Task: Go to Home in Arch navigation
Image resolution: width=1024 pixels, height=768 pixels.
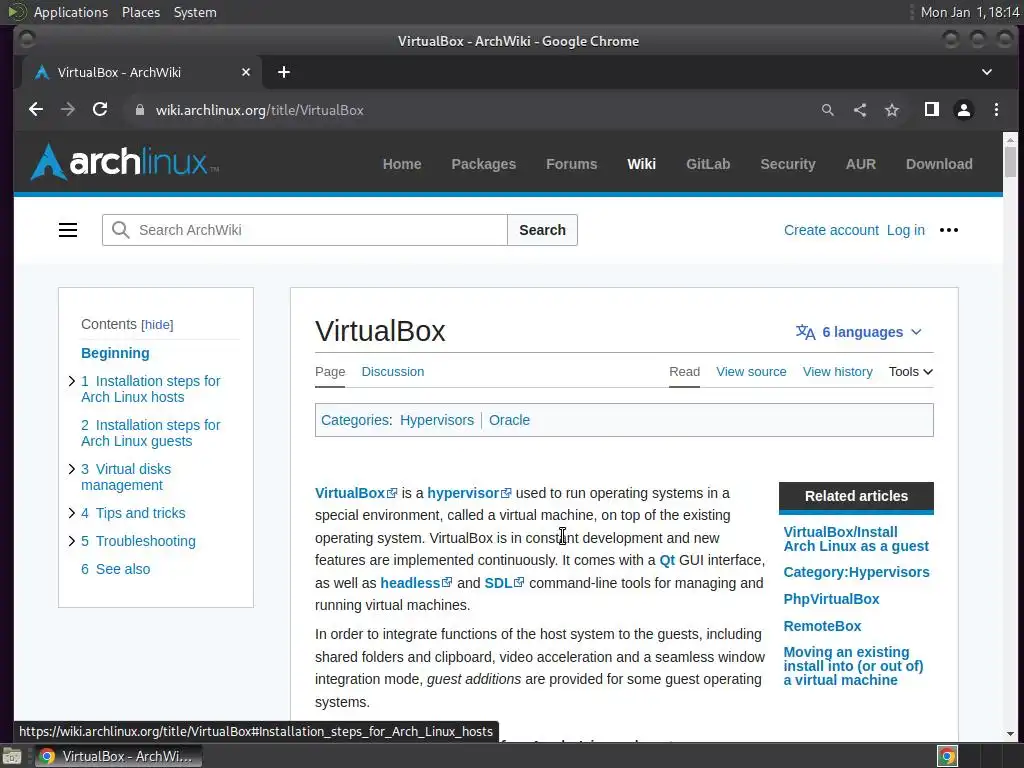Action: tap(402, 164)
